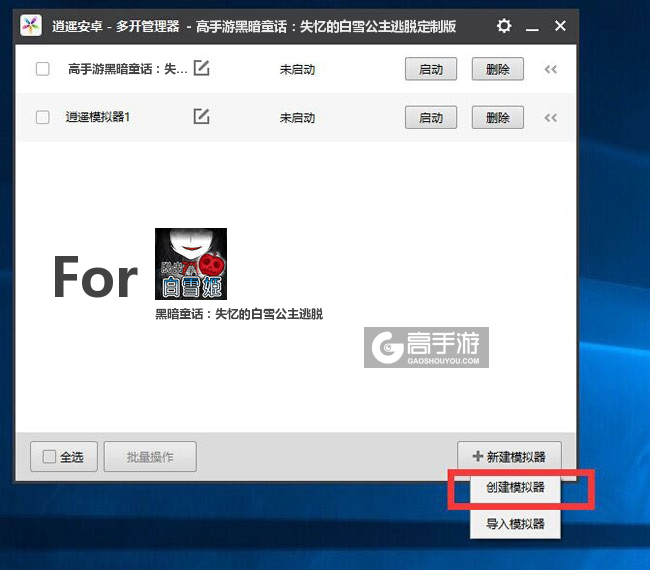Click the 高手游 watermark logo

427,347
